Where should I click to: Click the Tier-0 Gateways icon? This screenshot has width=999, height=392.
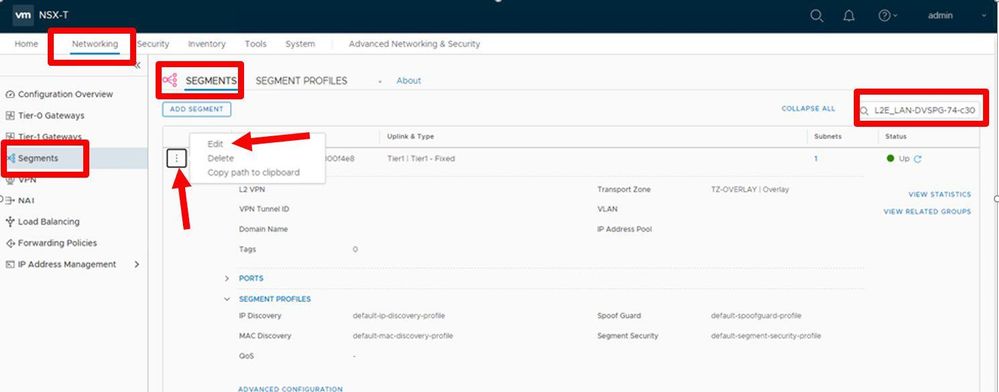click(10, 115)
